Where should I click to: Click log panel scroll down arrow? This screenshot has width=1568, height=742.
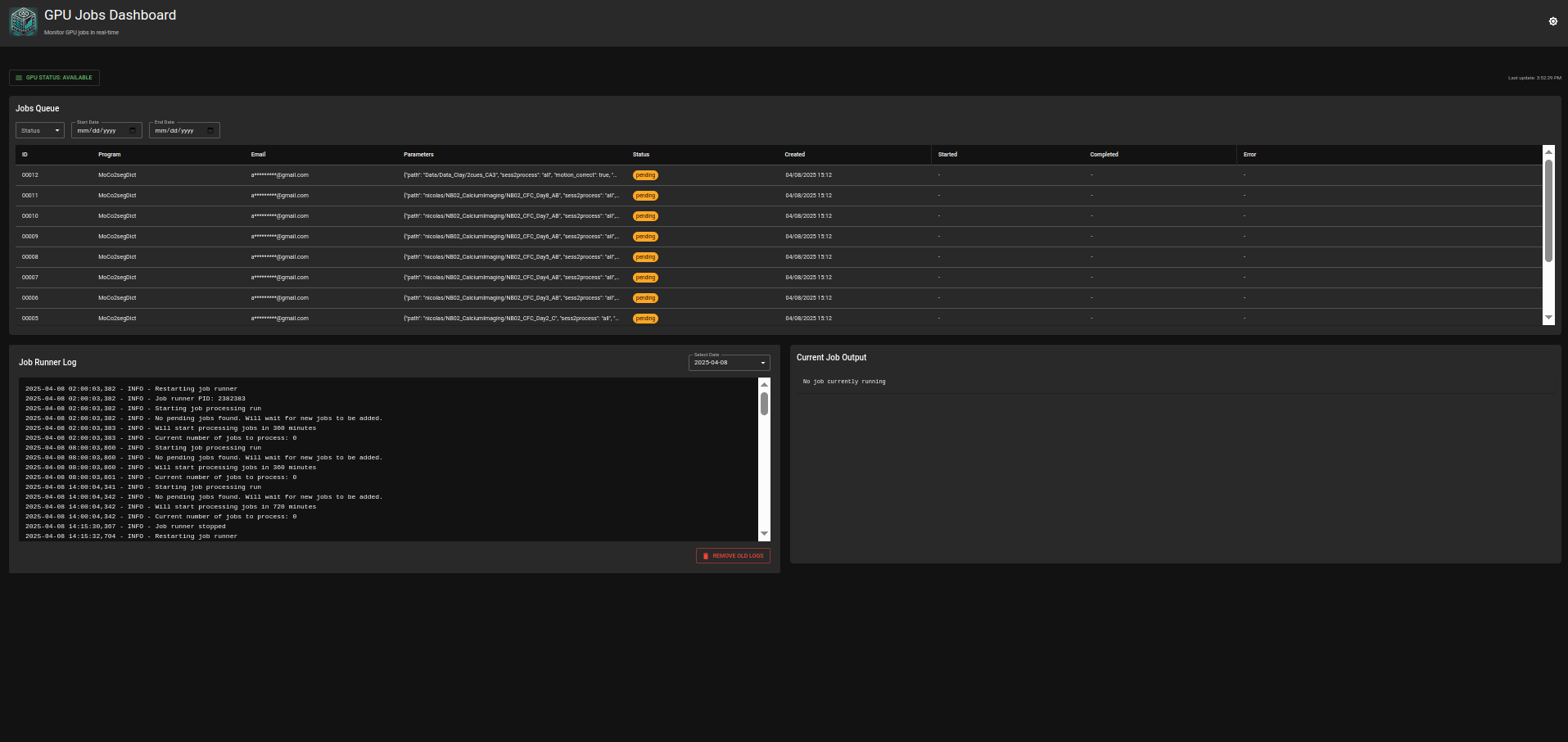coord(765,534)
